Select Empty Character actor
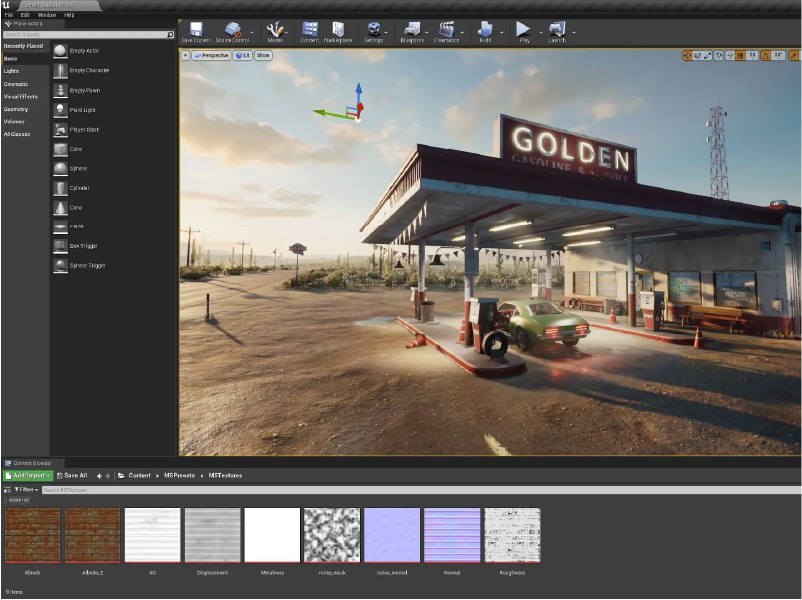 [x=82, y=71]
